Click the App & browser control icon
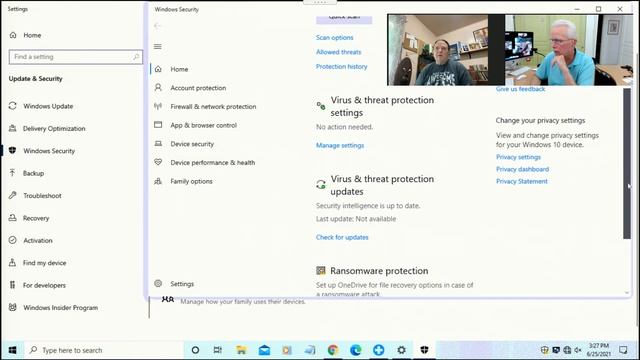 (158, 124)
